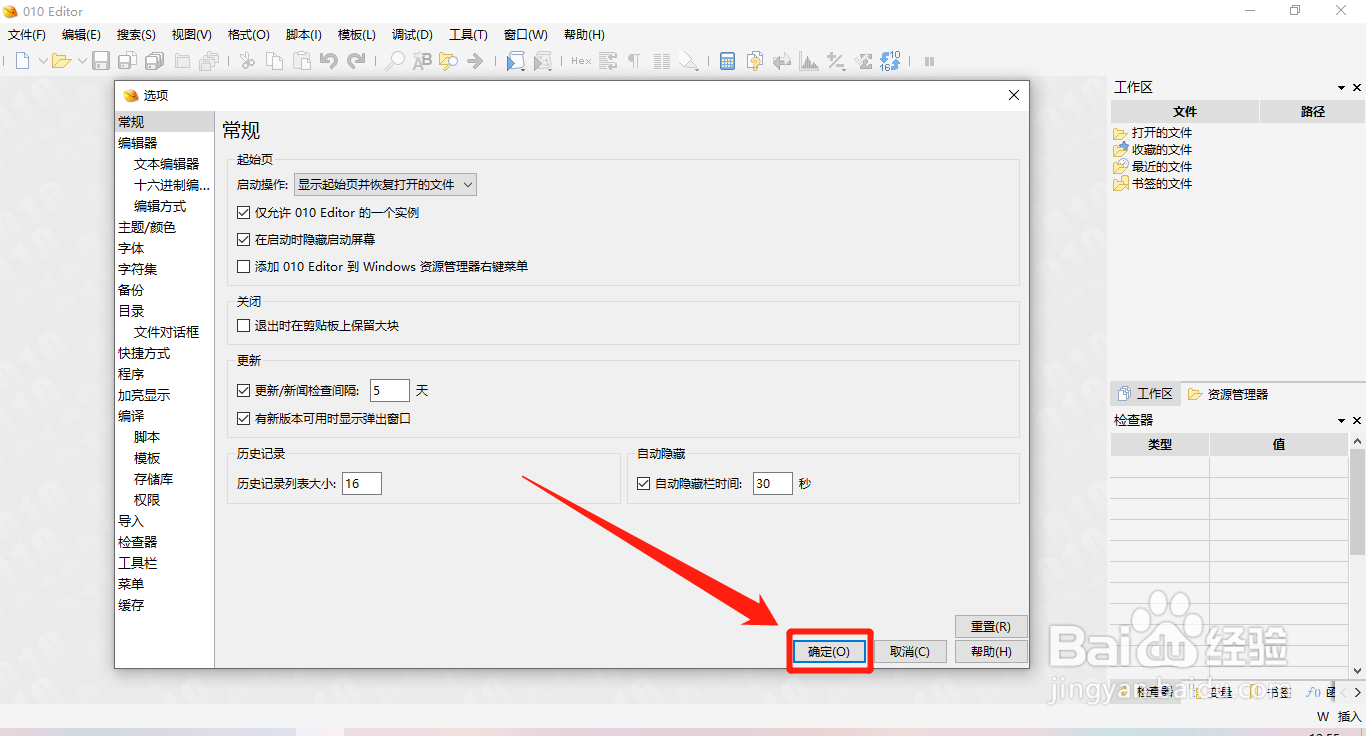Select 加亮显示 in options tree
Viewport: 1366px width, 736px height.
coord(144,395)
